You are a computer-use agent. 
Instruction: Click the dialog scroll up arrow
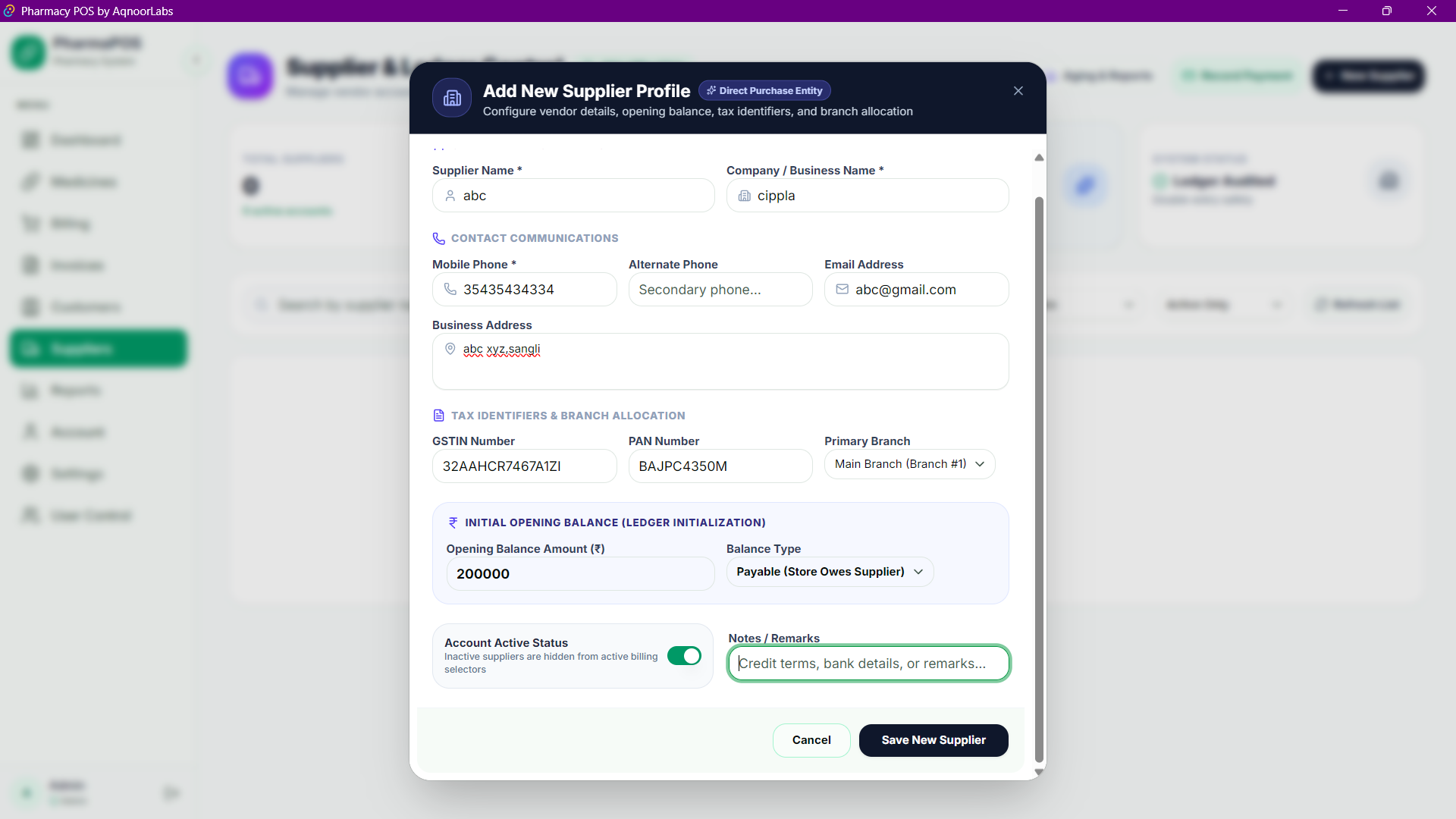[1039, 158]
